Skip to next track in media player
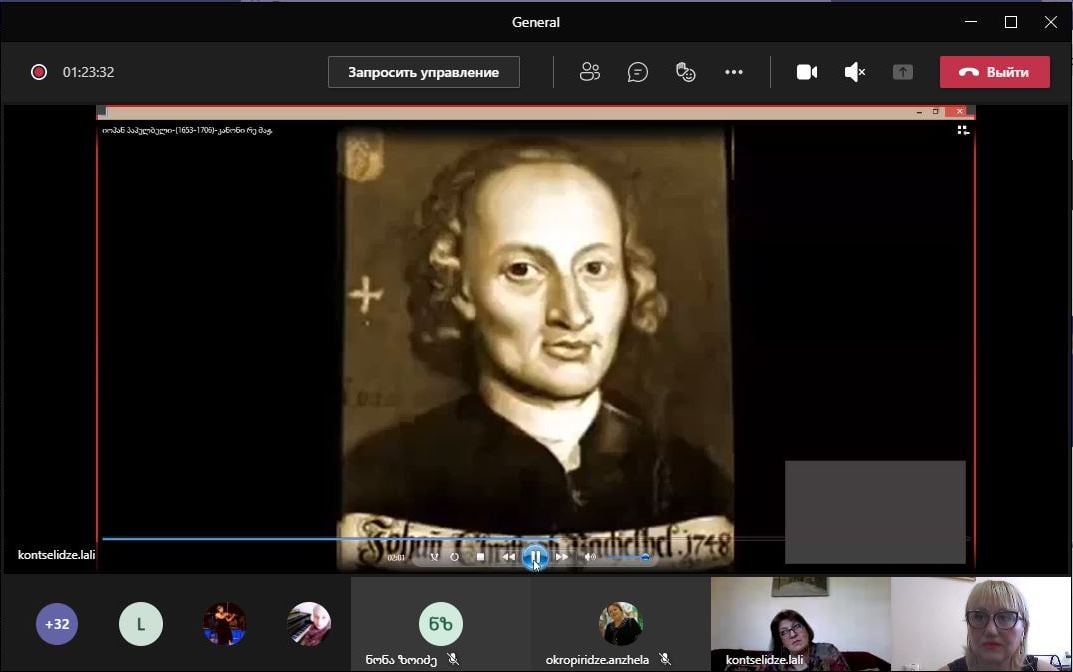1073x672 pixels. 562,557
